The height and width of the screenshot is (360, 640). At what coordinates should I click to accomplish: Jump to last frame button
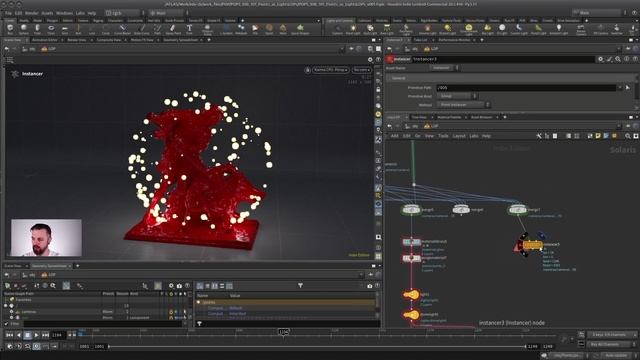(x=45, y=335)
